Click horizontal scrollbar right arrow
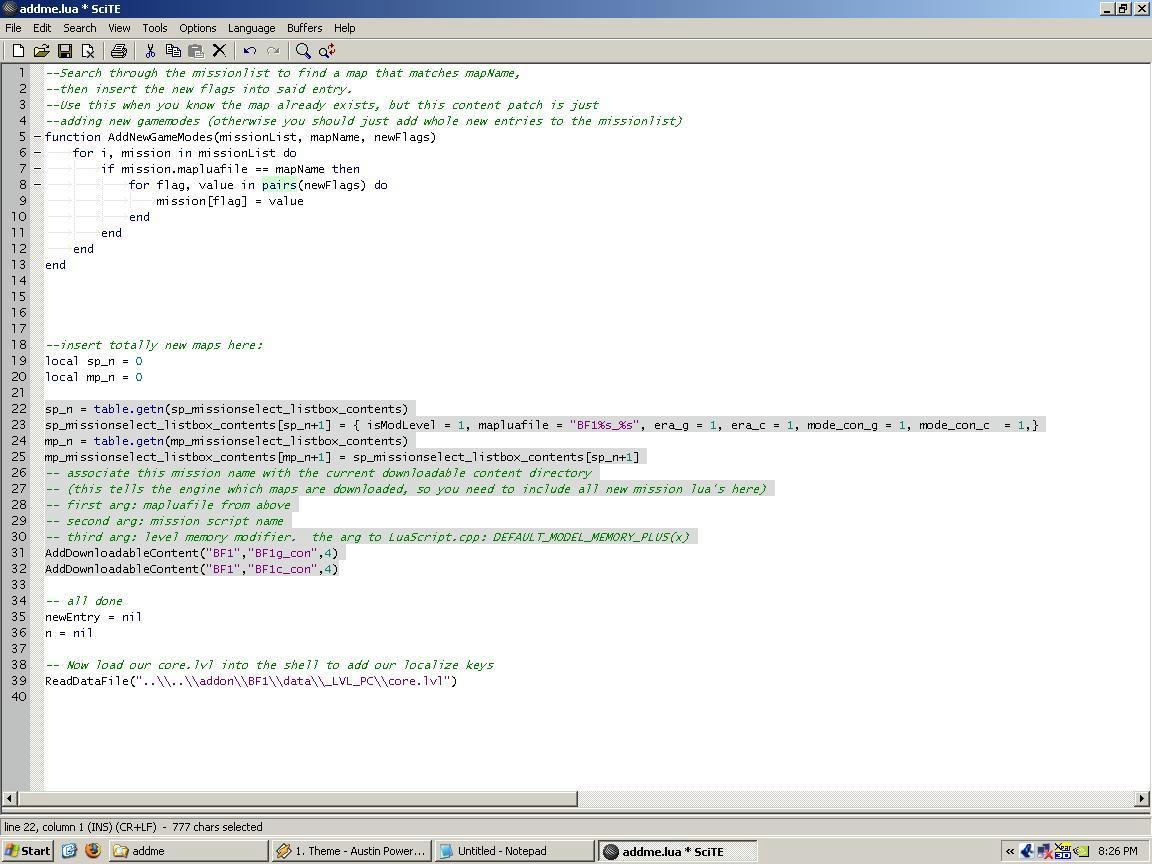Viewport: 1152px width, 864px height. [x=1142, y=798]
